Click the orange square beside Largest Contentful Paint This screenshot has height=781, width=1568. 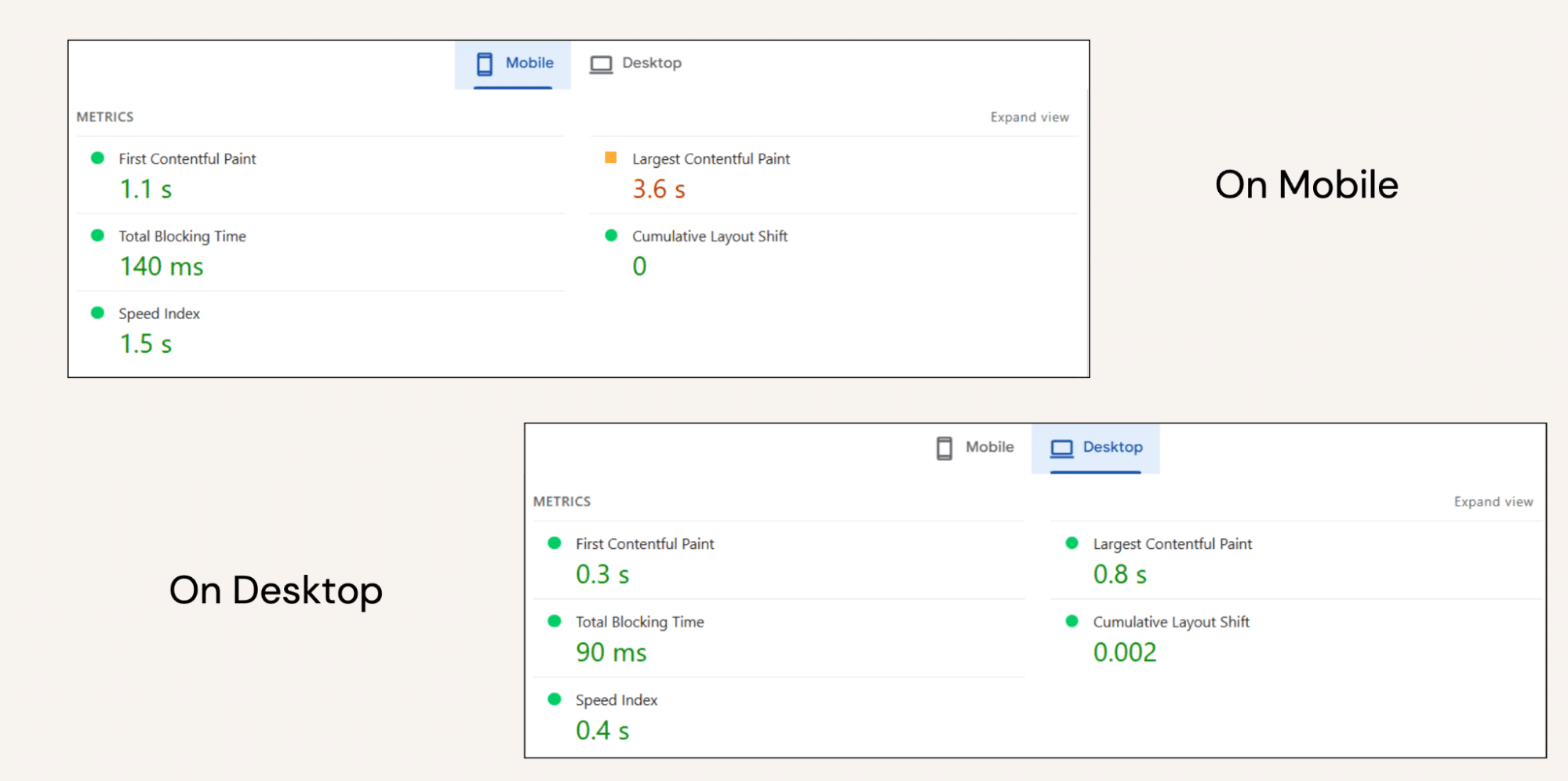click(610, 158)
